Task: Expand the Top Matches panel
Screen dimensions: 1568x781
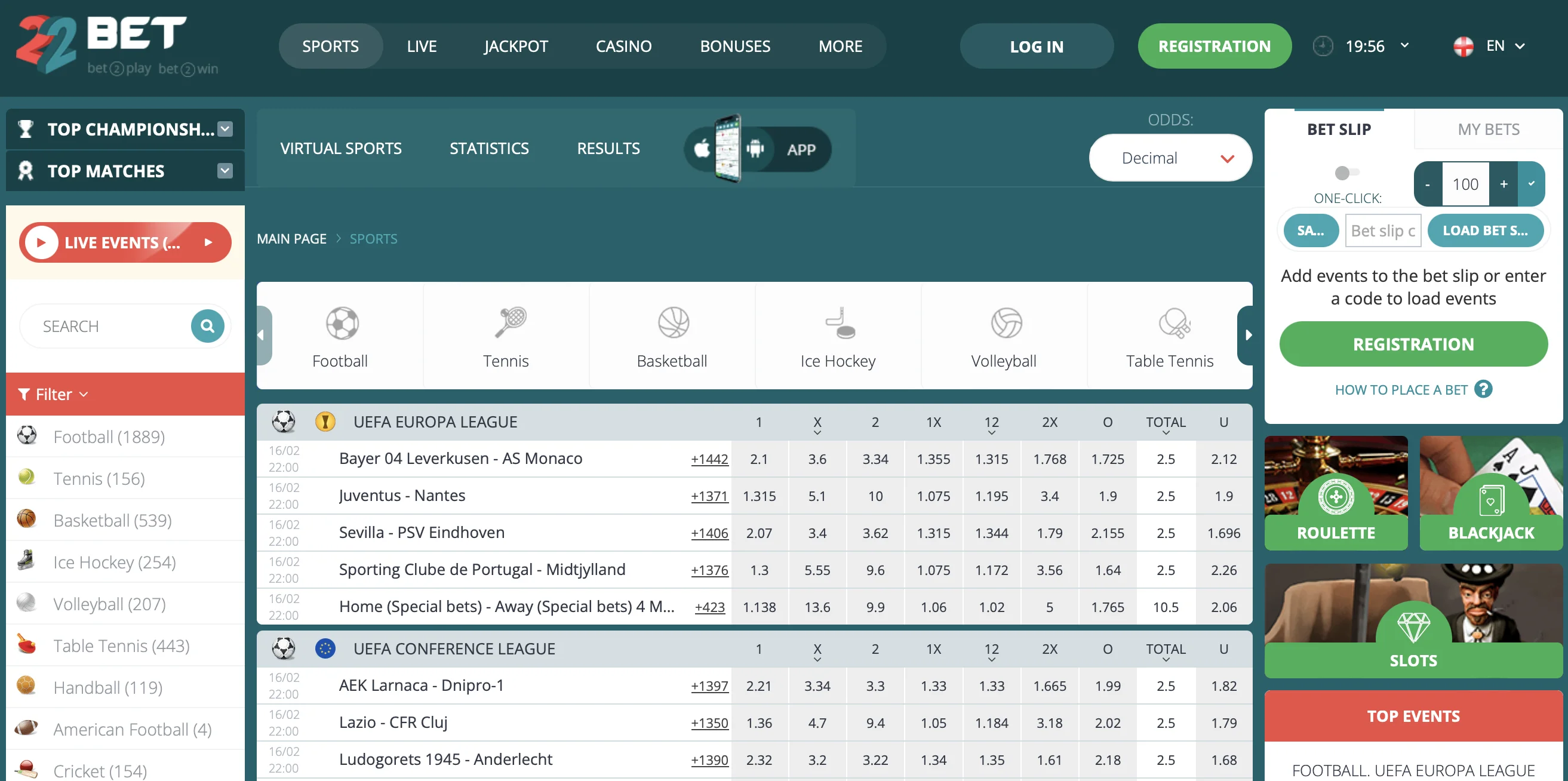Action: coord(225,171)
